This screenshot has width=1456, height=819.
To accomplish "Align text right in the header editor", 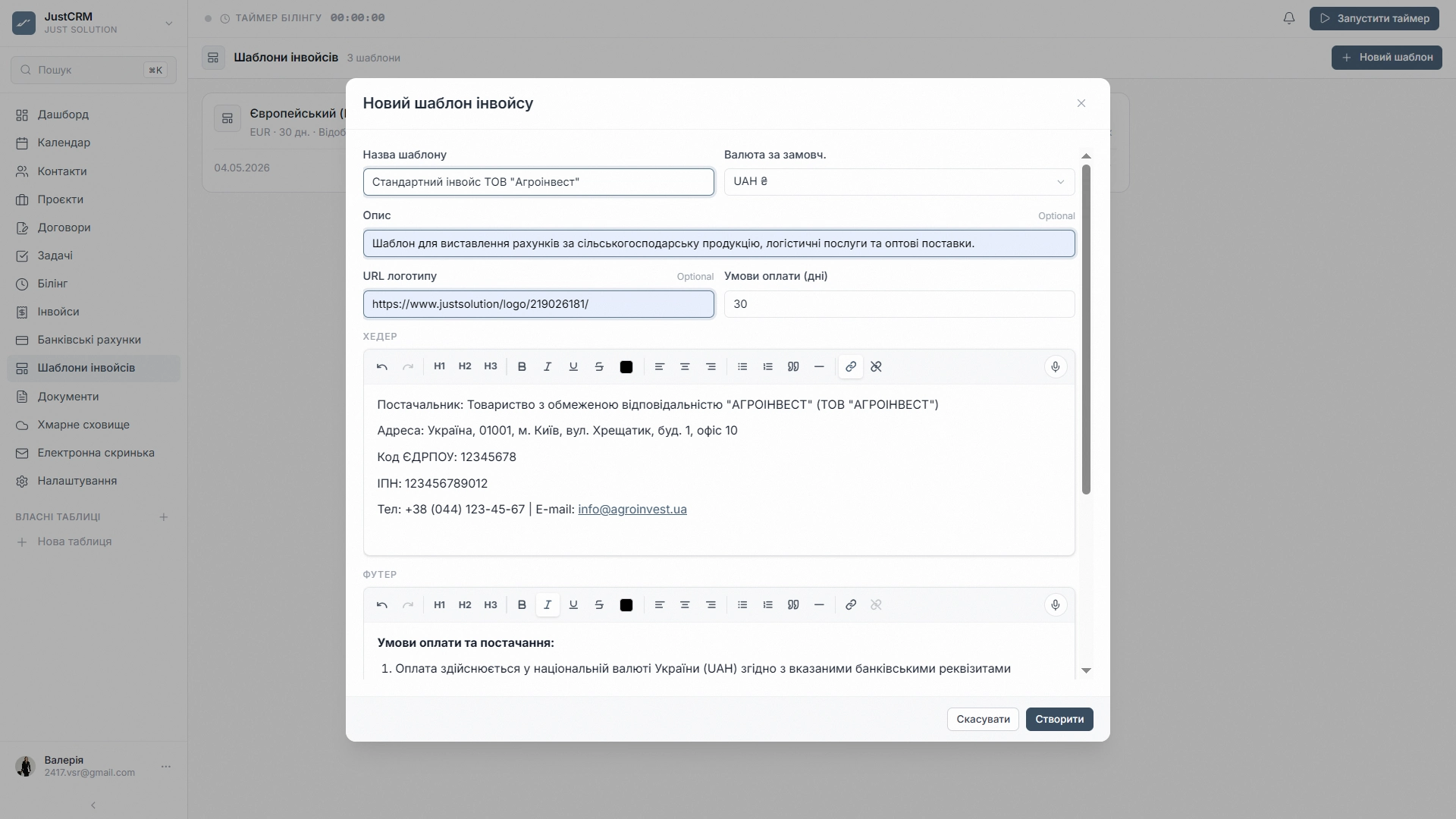I will pyautogui.click(x=711, y=367).
